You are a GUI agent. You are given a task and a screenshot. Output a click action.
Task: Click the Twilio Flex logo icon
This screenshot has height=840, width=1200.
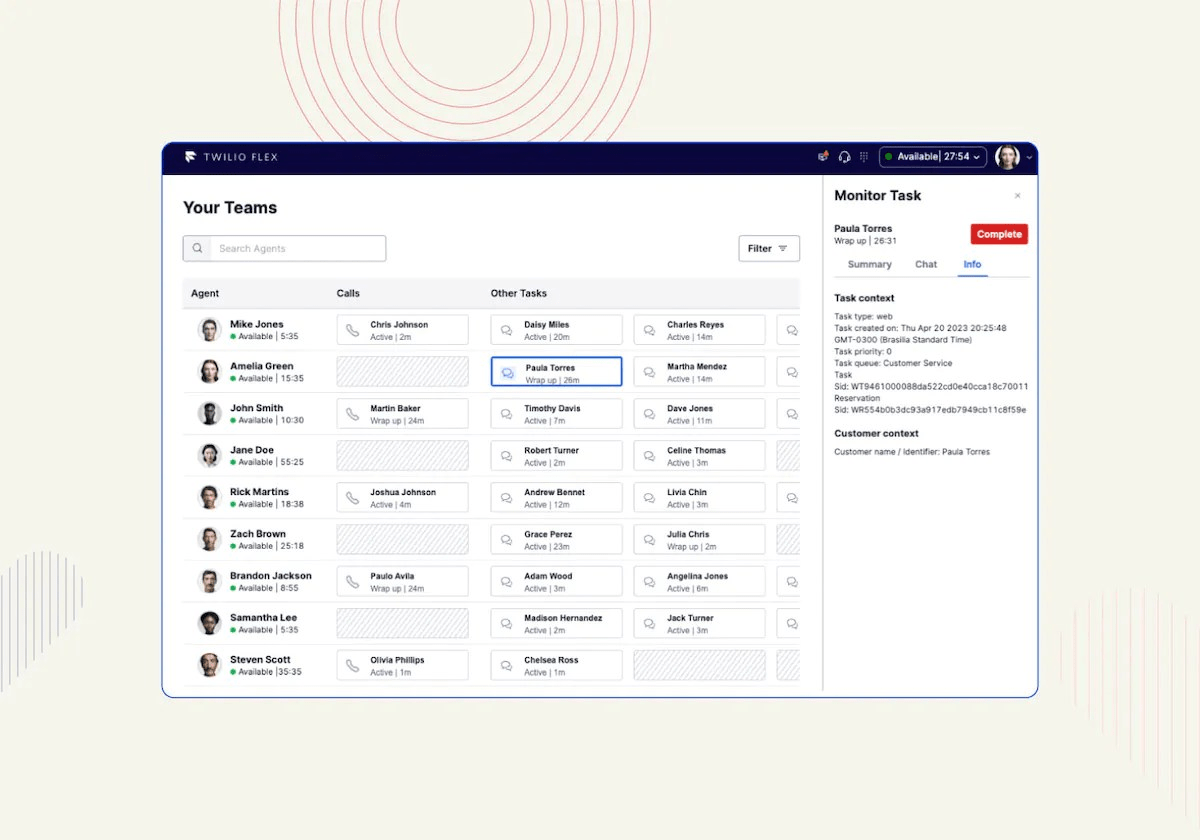(192, 156)
